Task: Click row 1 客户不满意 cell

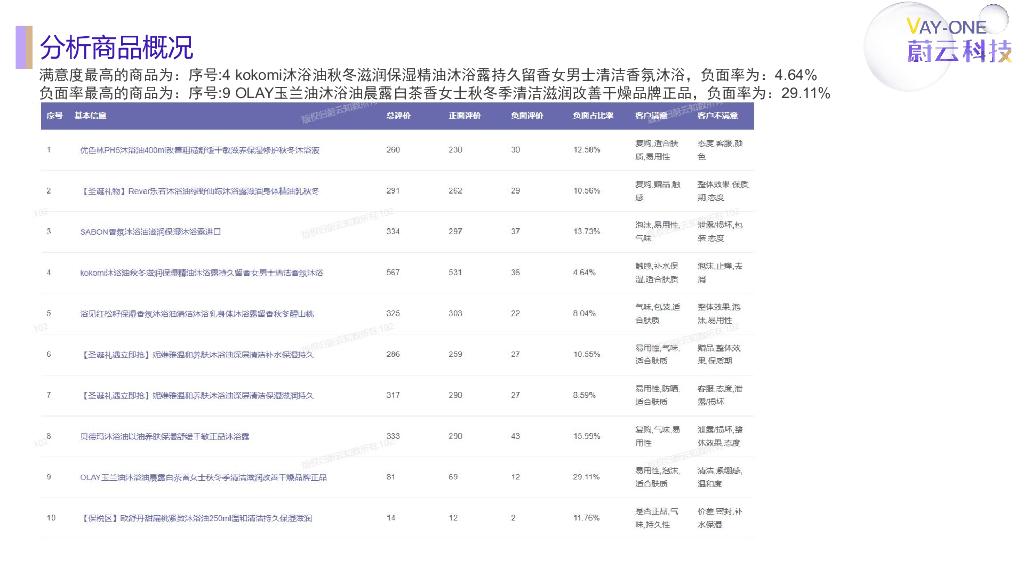Action: (720, 150)
